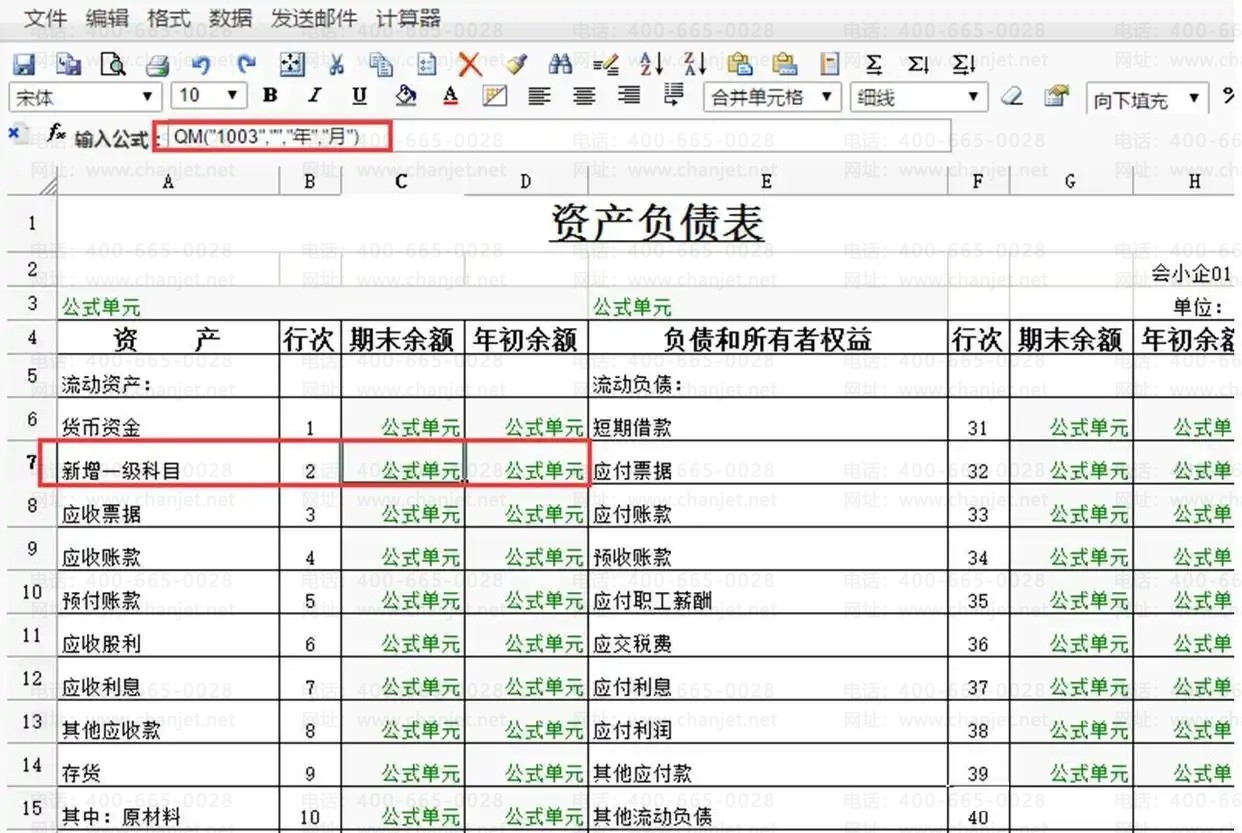
Task: Center align text icon
Action: 584,96
